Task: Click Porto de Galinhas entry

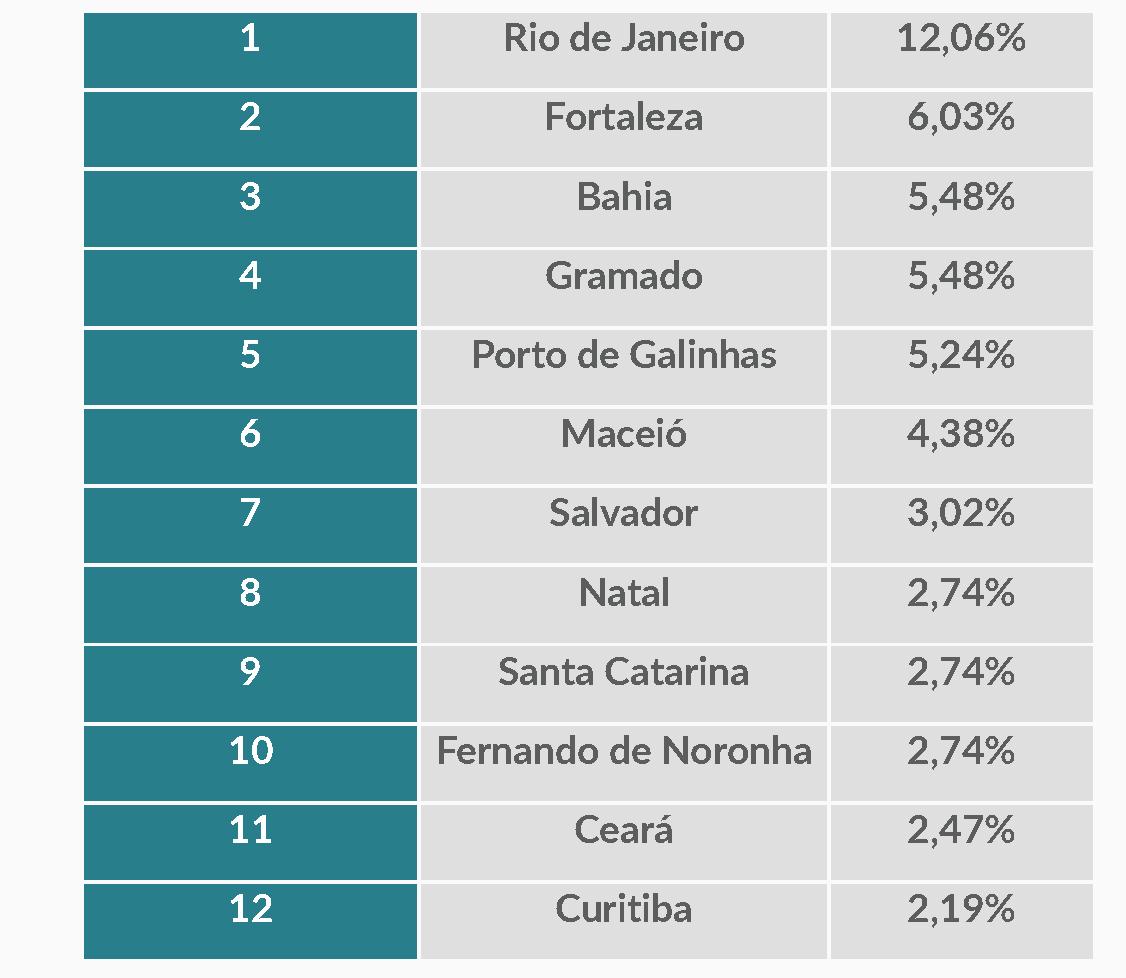Action: (x=623, y=367)
